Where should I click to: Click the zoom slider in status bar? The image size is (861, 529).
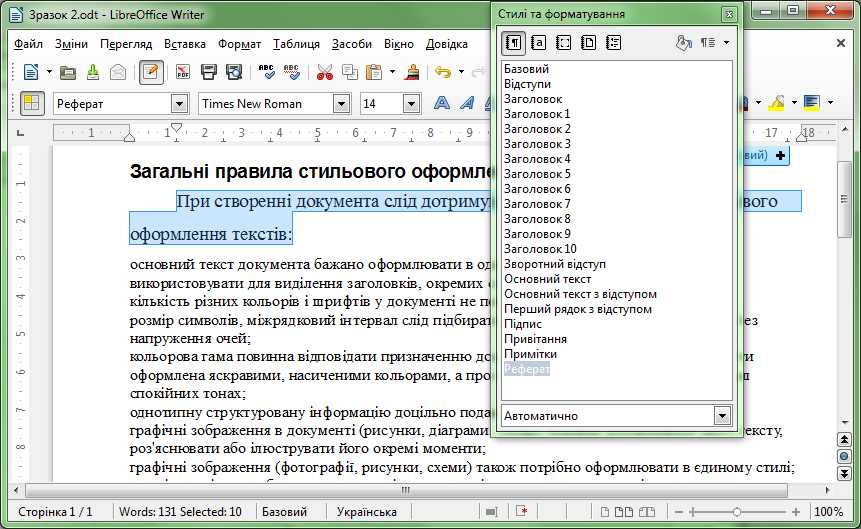click(736, 512)
